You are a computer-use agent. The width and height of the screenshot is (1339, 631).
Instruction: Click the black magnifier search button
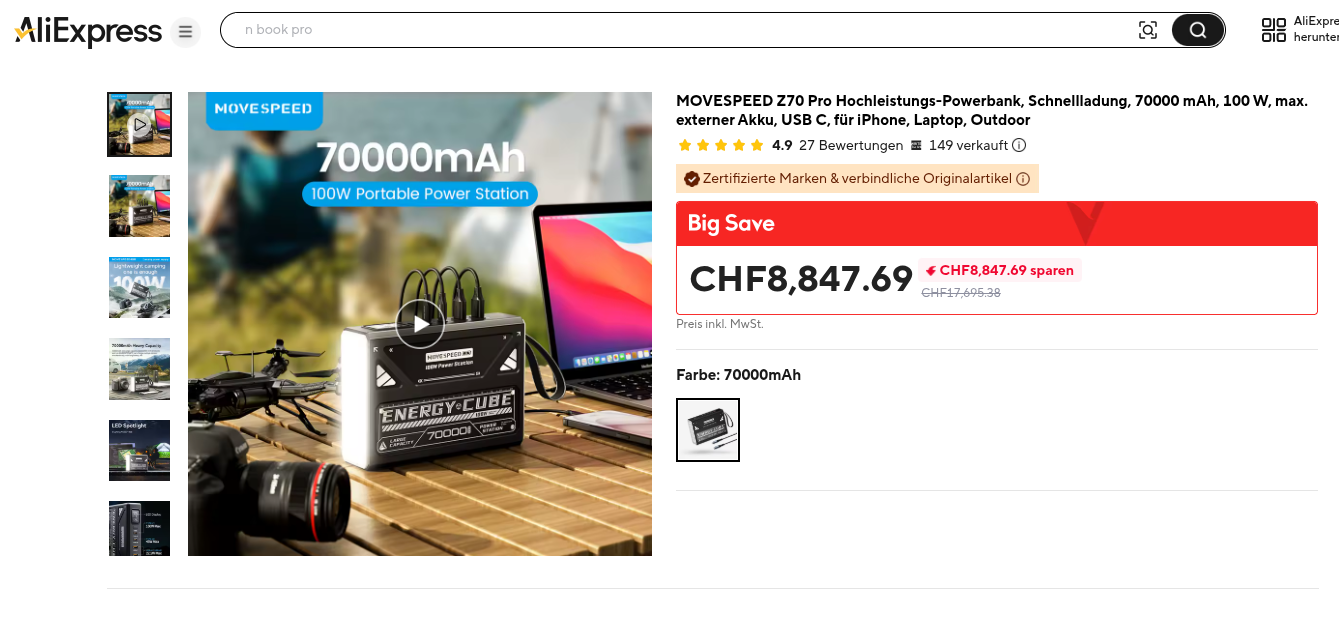1197,30
